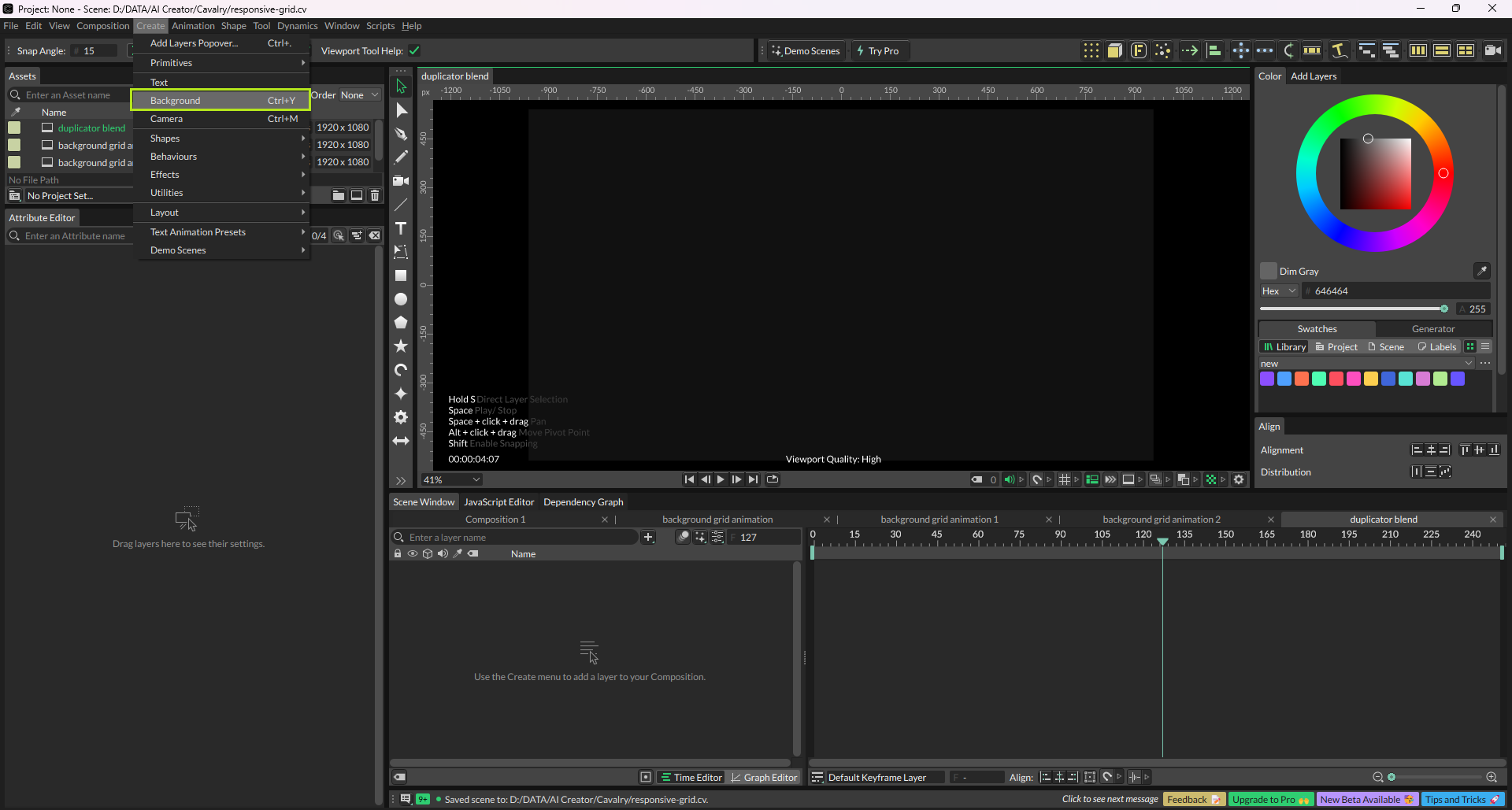
Task: Select the Ellipse shape tool
Action: point(401,300)
